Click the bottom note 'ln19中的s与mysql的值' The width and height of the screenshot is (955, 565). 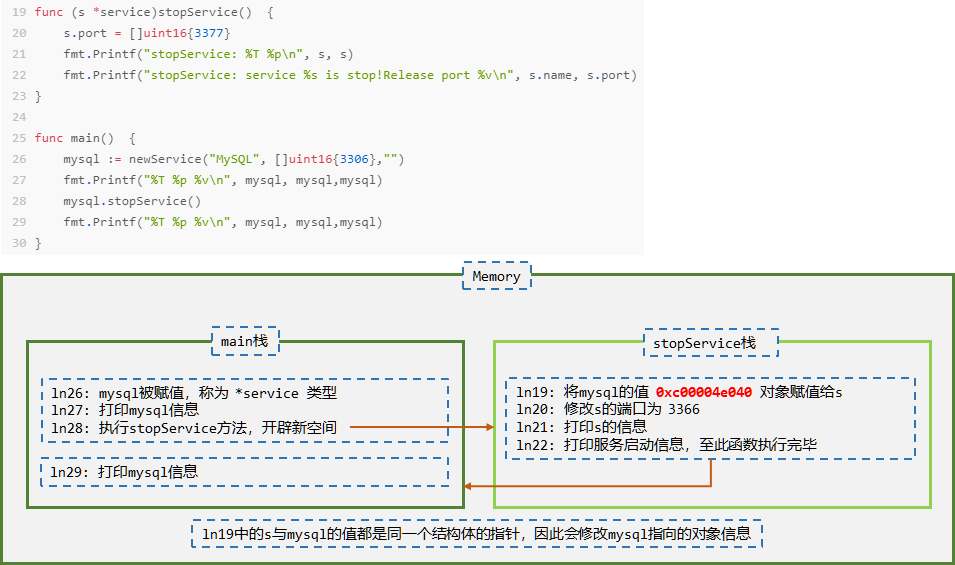[x=477, y=534]
